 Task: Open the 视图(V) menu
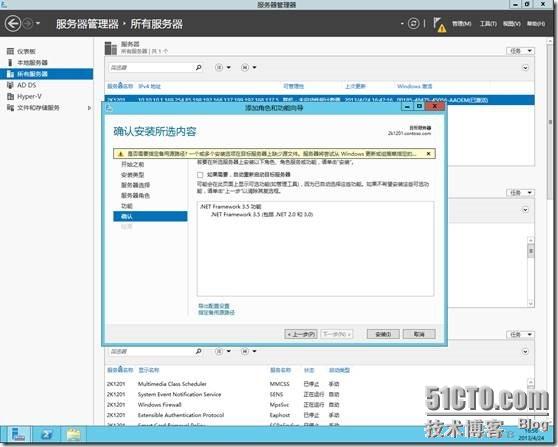(x=512, y=24)
